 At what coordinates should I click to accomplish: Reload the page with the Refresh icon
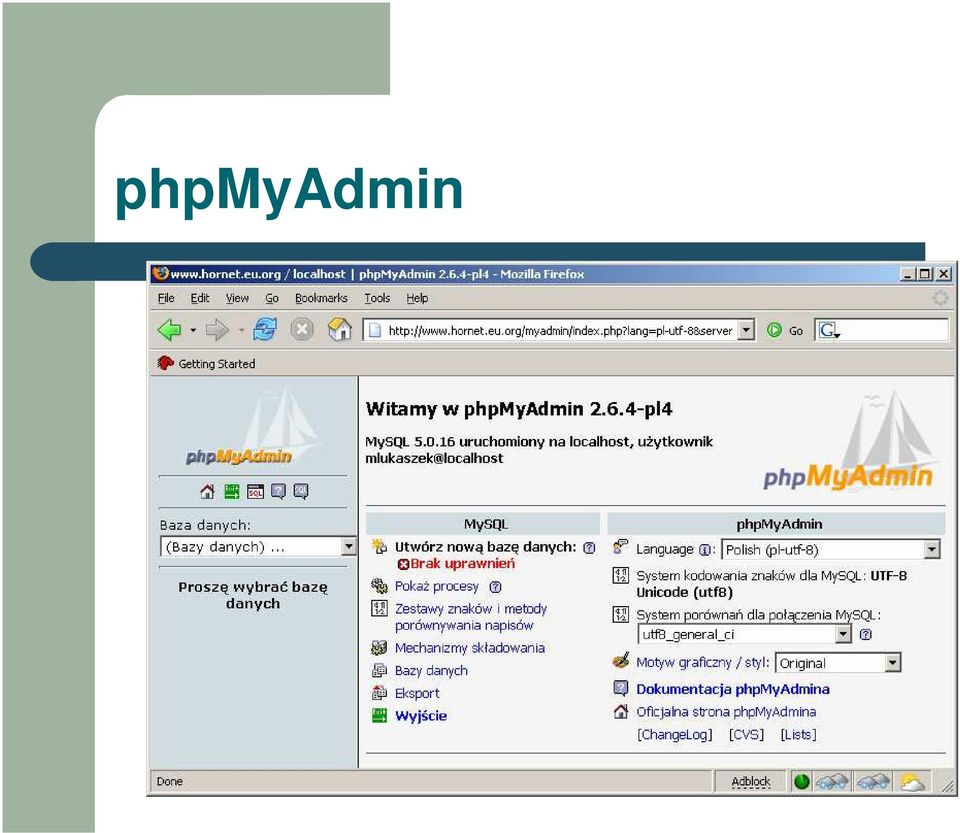pos(264,330)
